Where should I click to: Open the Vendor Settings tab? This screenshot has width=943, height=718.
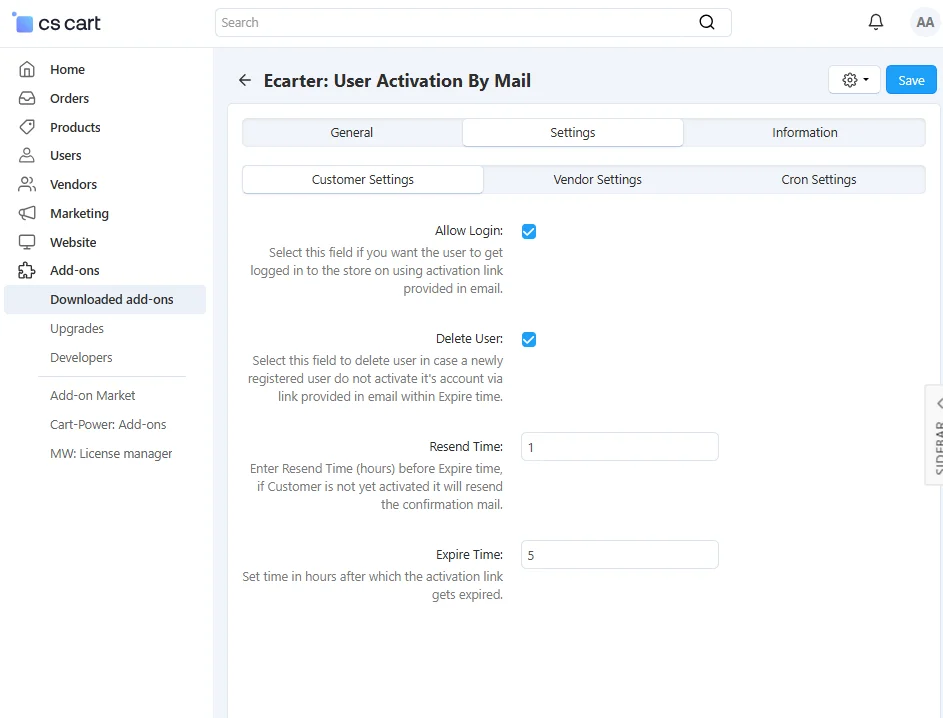click(597, 179)
